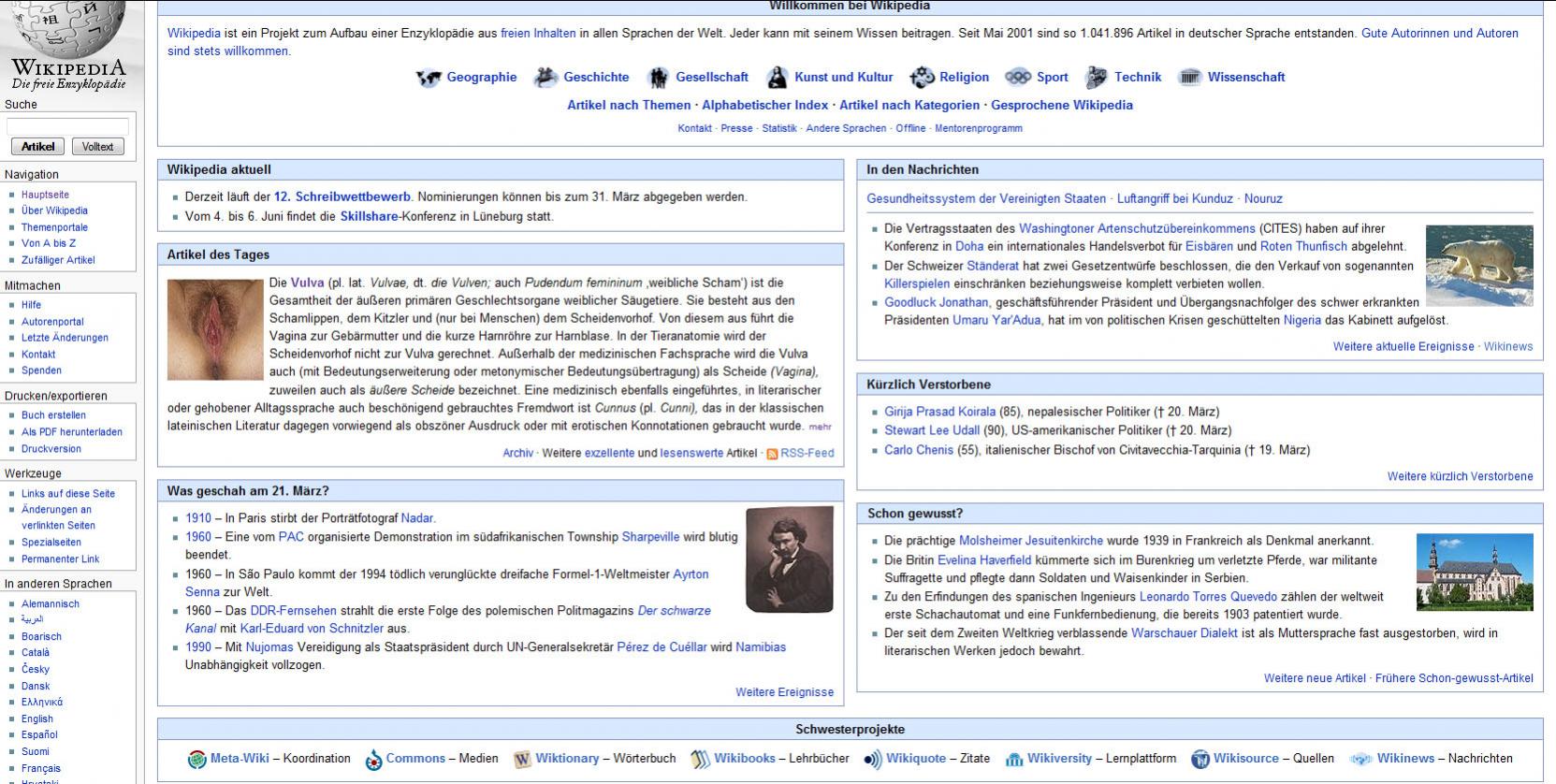1556x784 pixels.
Task: Open Weitere Ereignisse link
Action: (784, 693)
